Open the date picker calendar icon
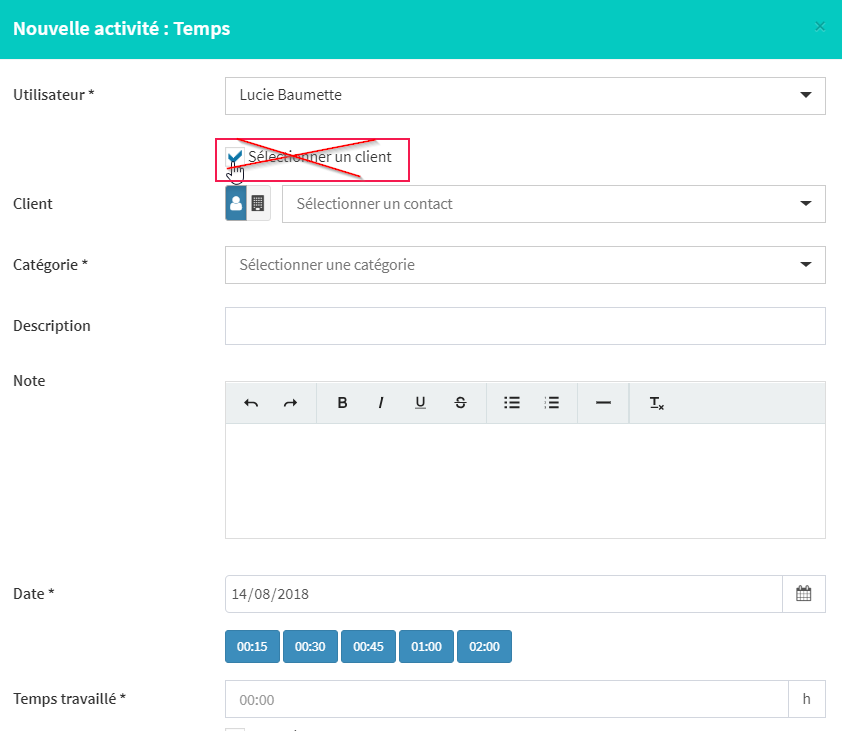This screenshot has width=842, height=731. [803, 594]
